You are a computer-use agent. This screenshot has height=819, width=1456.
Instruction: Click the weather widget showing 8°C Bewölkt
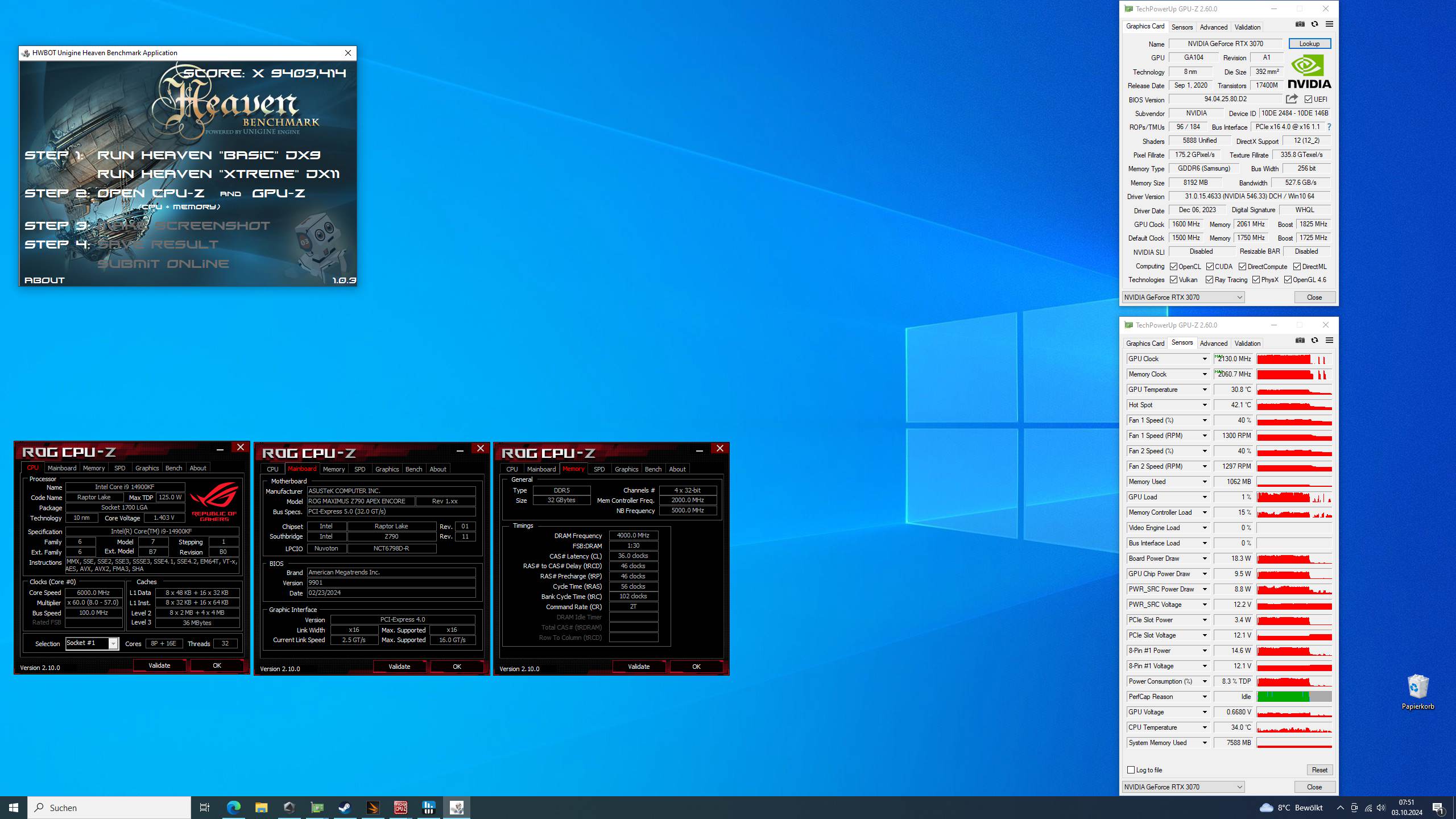point(1291,808)
